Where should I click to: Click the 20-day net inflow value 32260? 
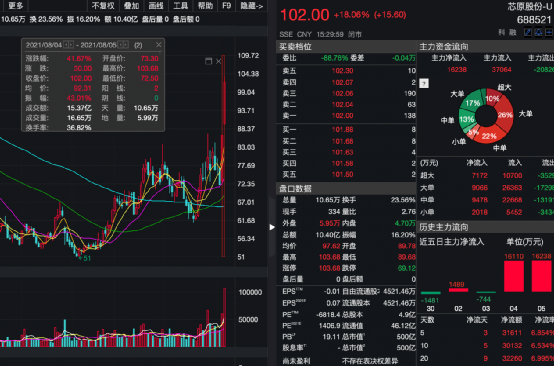tap(512, 358)
